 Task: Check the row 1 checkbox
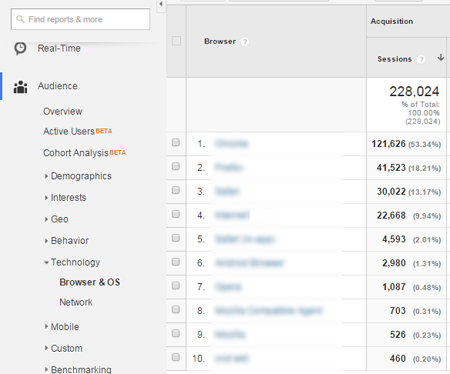pos(176,143)
